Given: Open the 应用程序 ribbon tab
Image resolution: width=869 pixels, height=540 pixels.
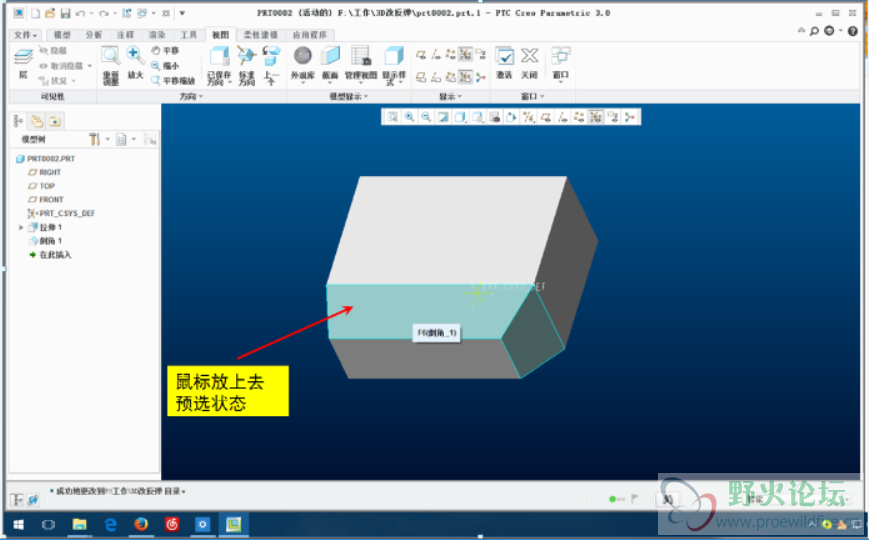Looking at the screenshot, I should [309, 35].
